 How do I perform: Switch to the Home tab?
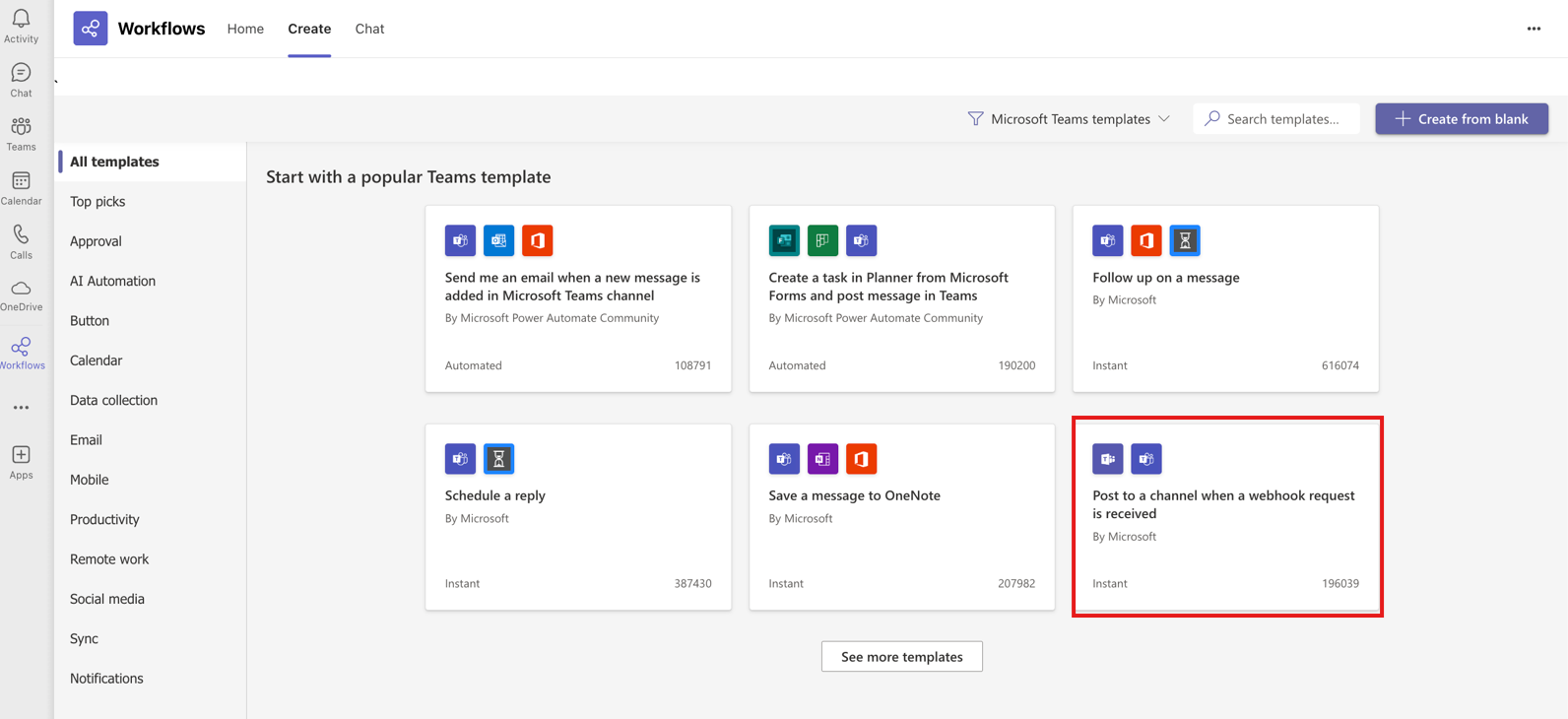tap(245, 29)
